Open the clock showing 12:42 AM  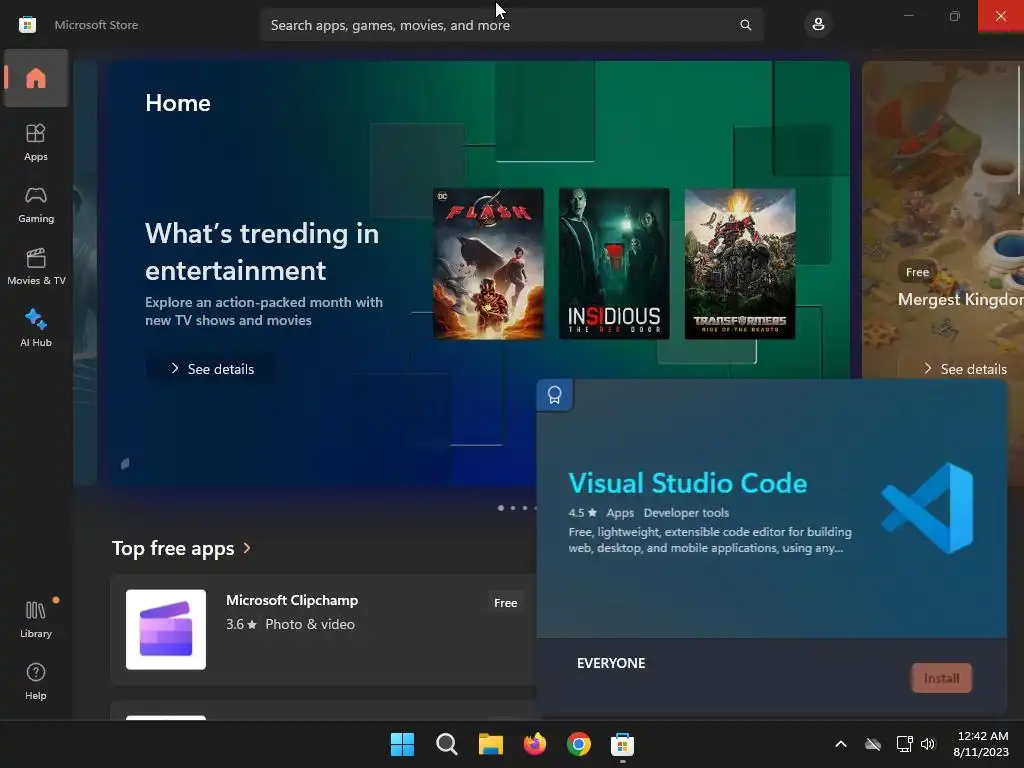click(981, 744)
